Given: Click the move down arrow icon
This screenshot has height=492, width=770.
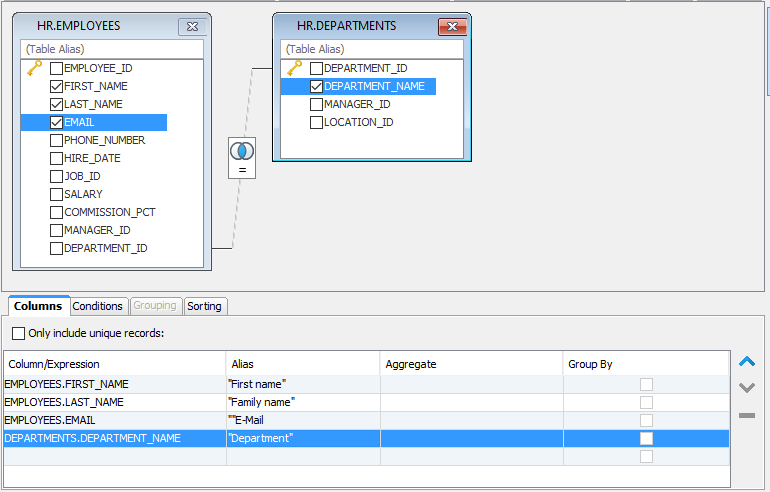Looking at the screenshot, I should pos(746,388).
